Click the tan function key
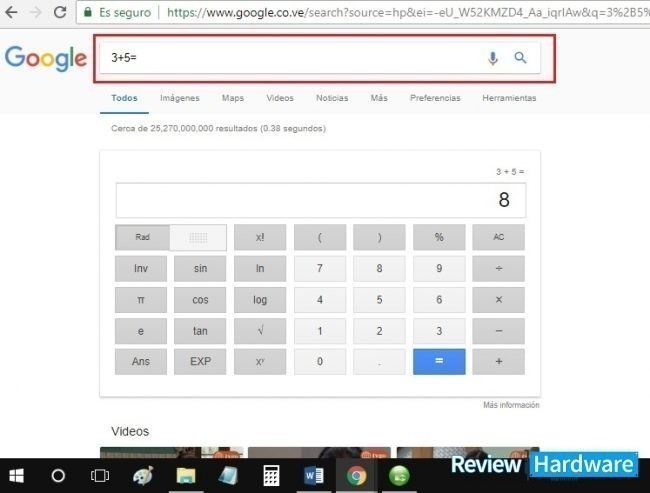This screenshot has height=493, width=650. point(200,331)
